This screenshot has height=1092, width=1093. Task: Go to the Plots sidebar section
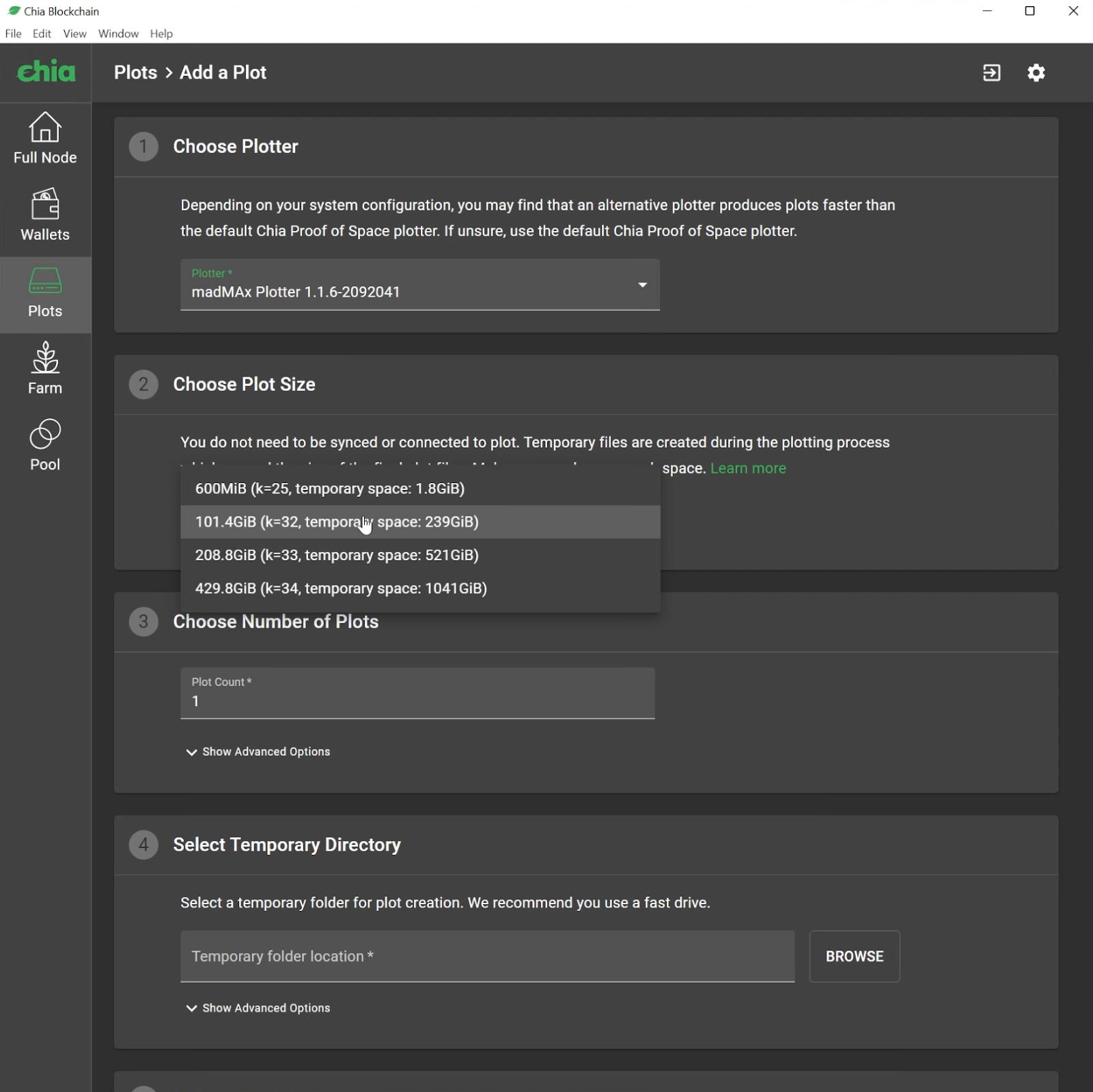[x=45, y=295]
